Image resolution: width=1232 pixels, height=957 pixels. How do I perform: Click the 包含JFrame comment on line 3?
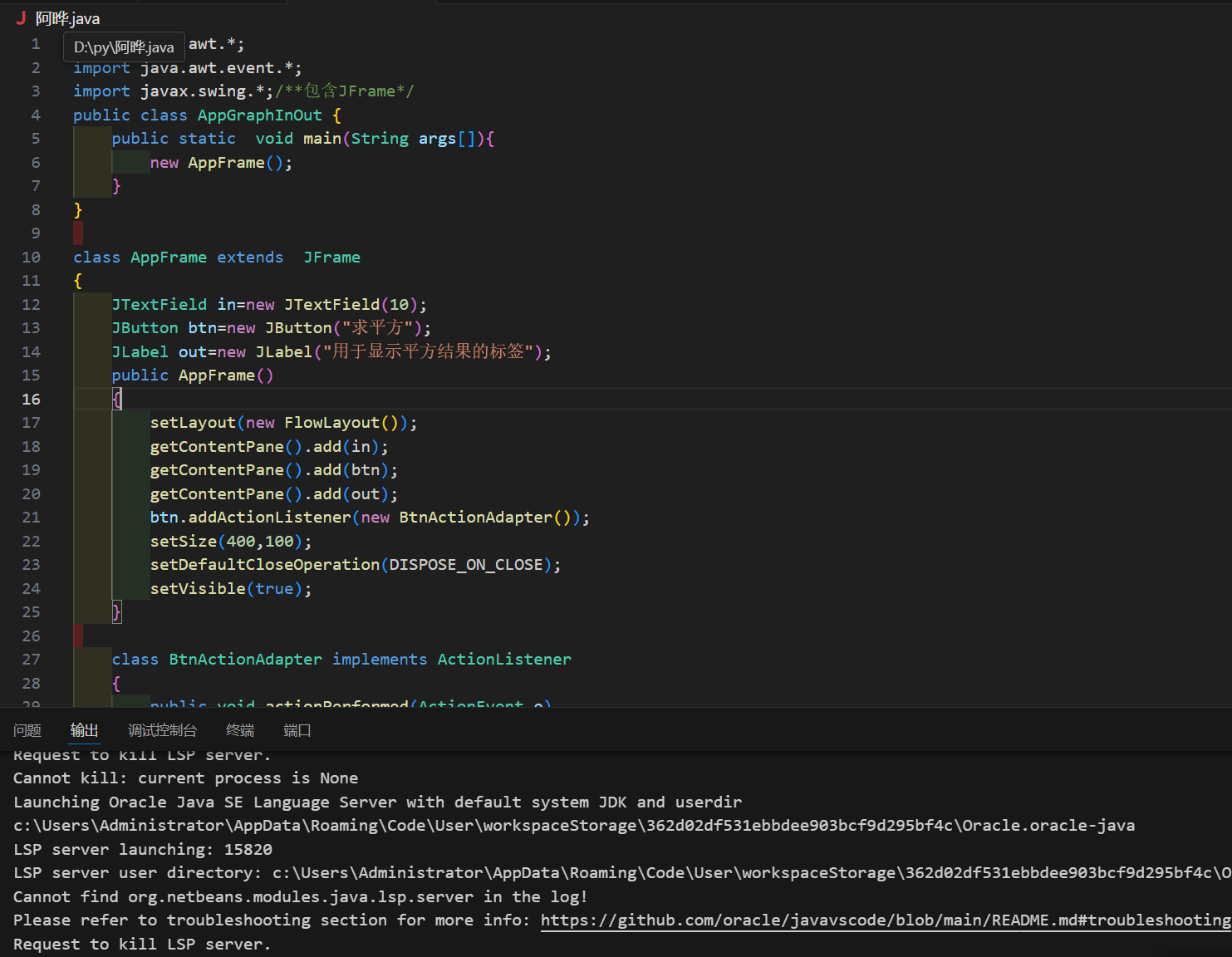click(x=345, y=91)
